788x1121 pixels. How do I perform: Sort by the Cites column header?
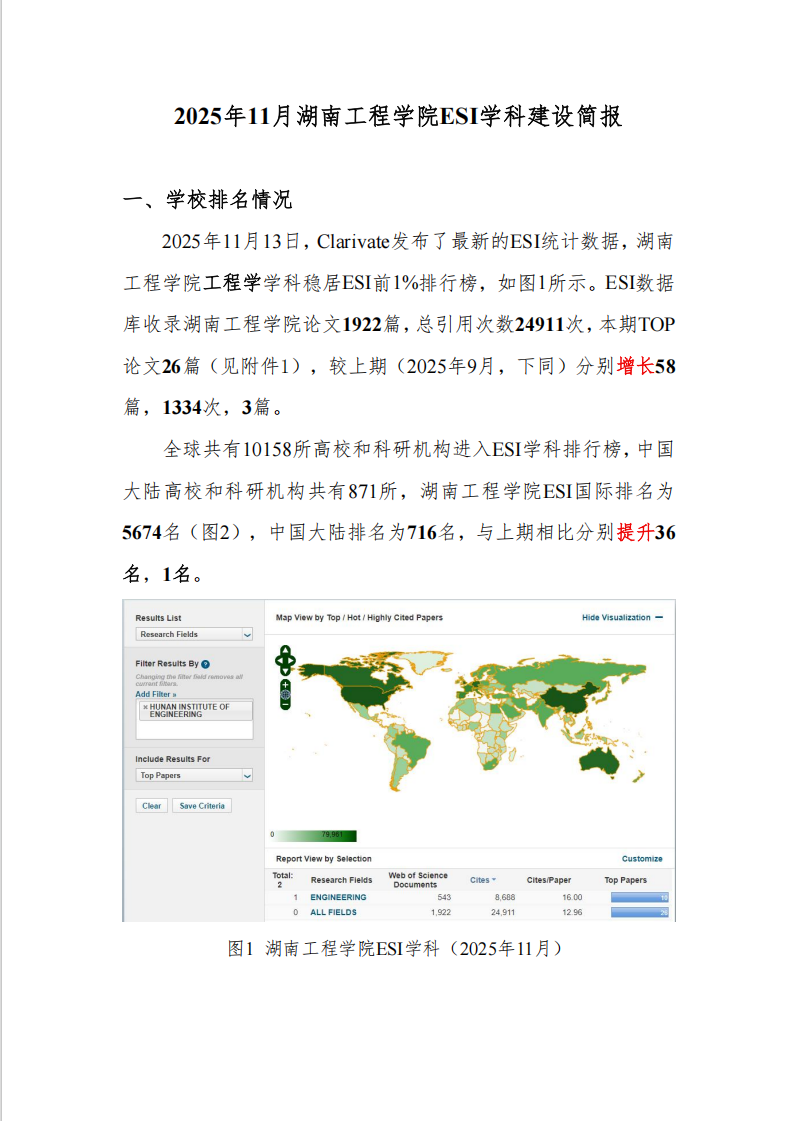pos(482,880)
